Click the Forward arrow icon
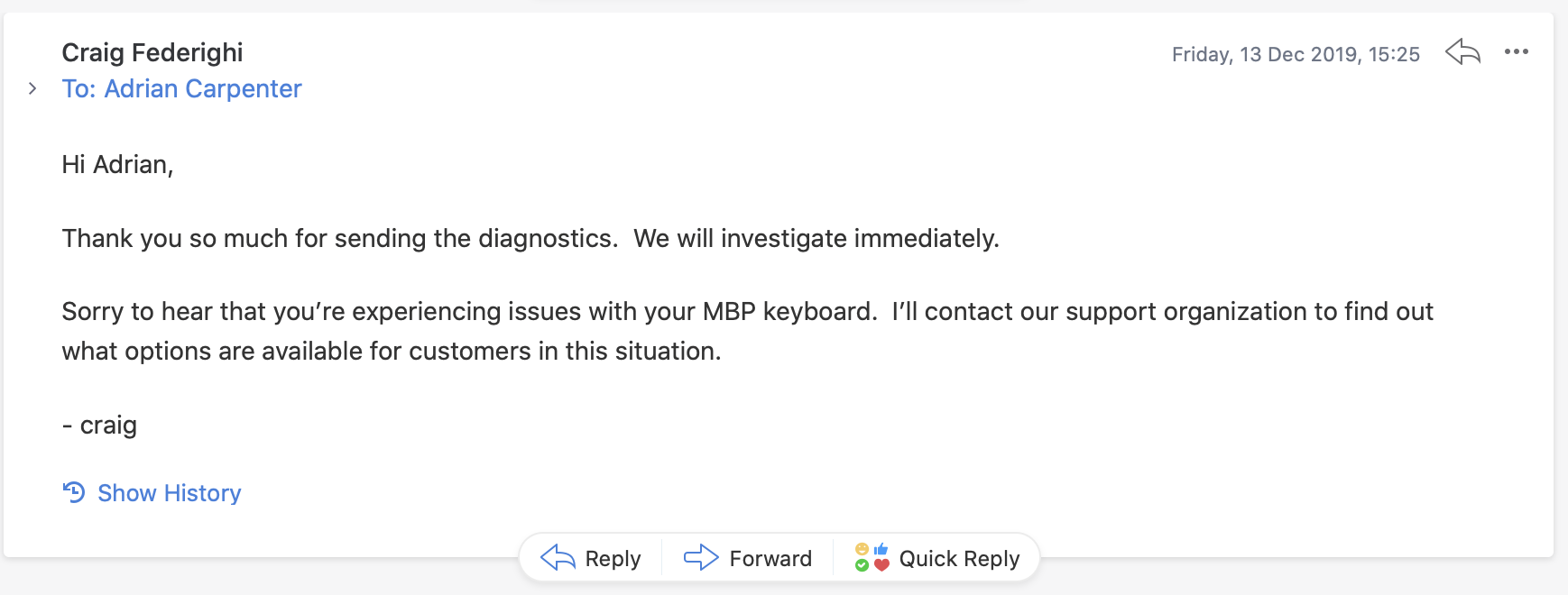Image resolution: width=1568 pixels, height=595 pixels. pos(701,558)
